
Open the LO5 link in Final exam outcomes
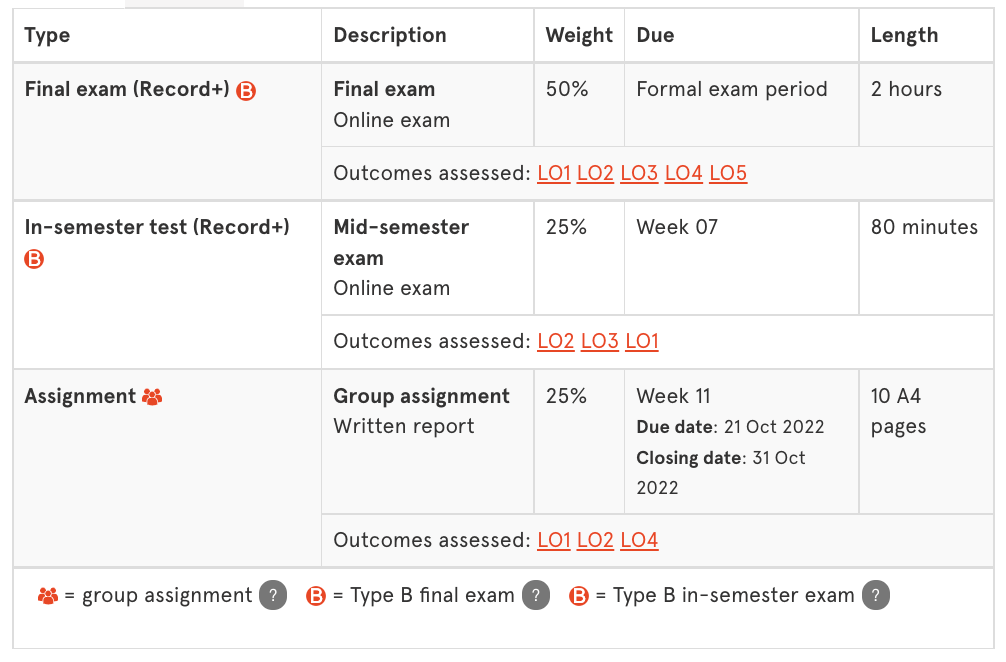(728, 172)
